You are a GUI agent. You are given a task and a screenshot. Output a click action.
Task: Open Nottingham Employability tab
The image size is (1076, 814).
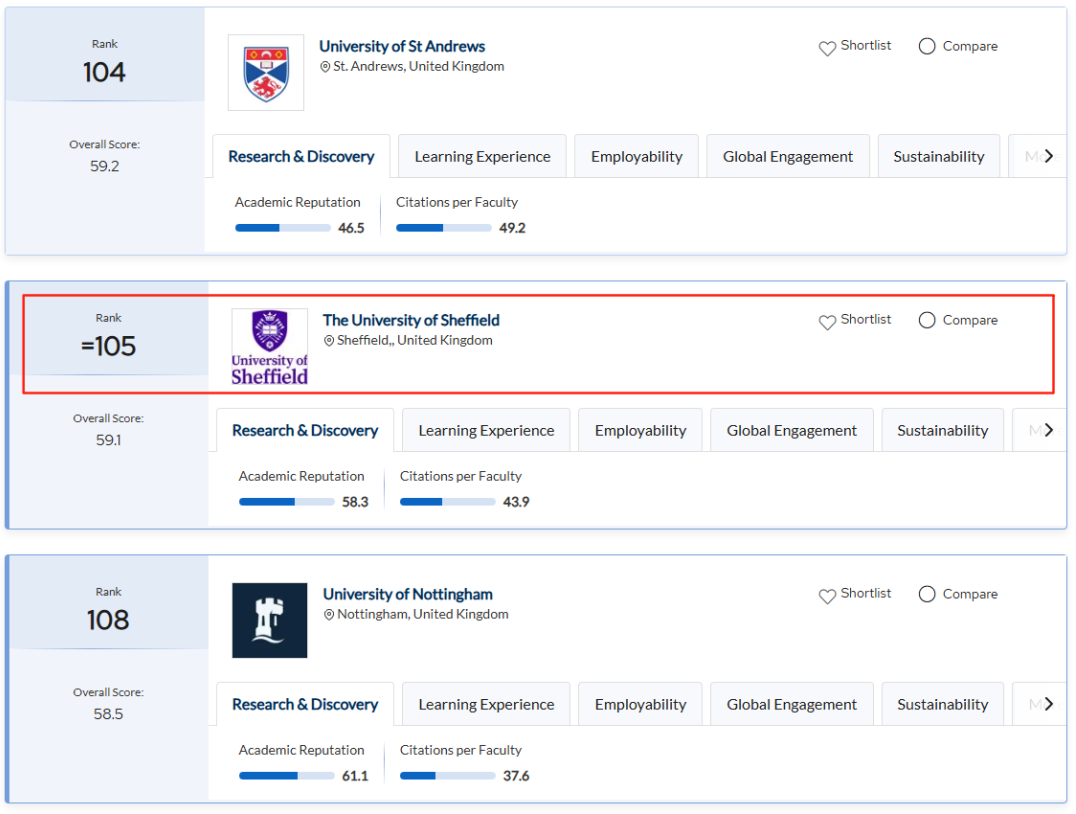pos(640,704)
